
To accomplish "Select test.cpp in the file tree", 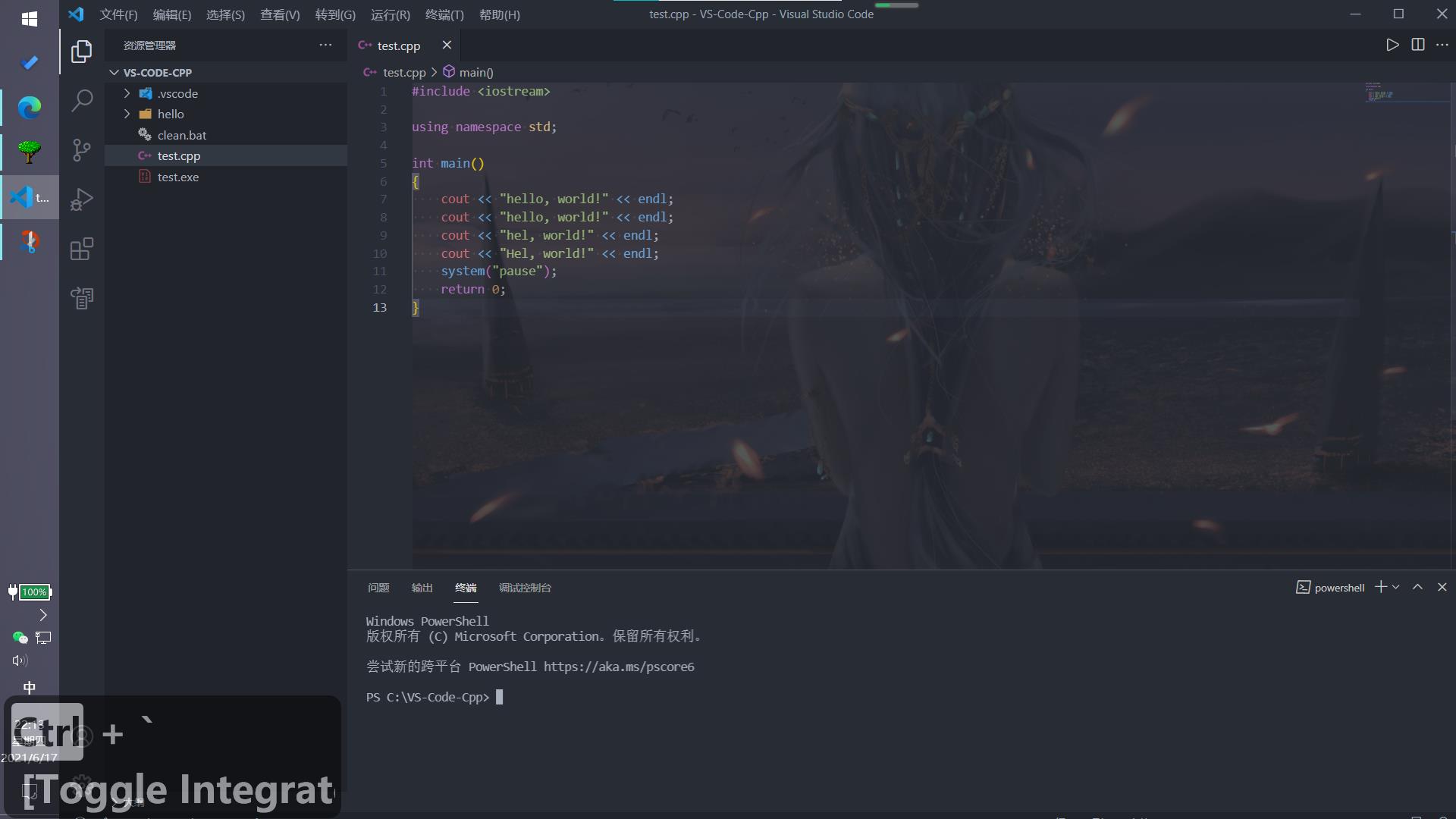I will coord(226,155).
